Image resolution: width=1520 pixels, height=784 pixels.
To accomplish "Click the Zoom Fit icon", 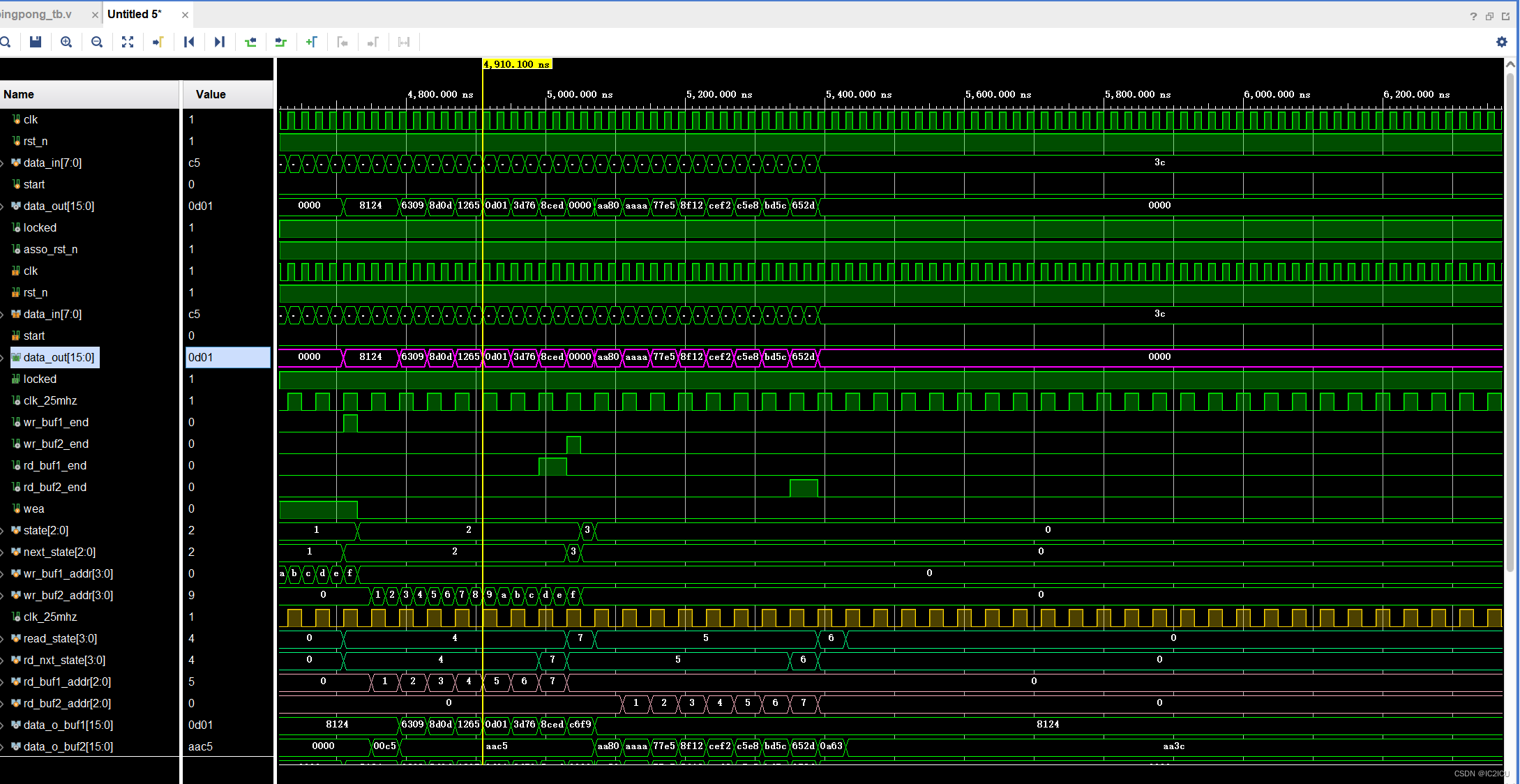I will pos(128,42).
